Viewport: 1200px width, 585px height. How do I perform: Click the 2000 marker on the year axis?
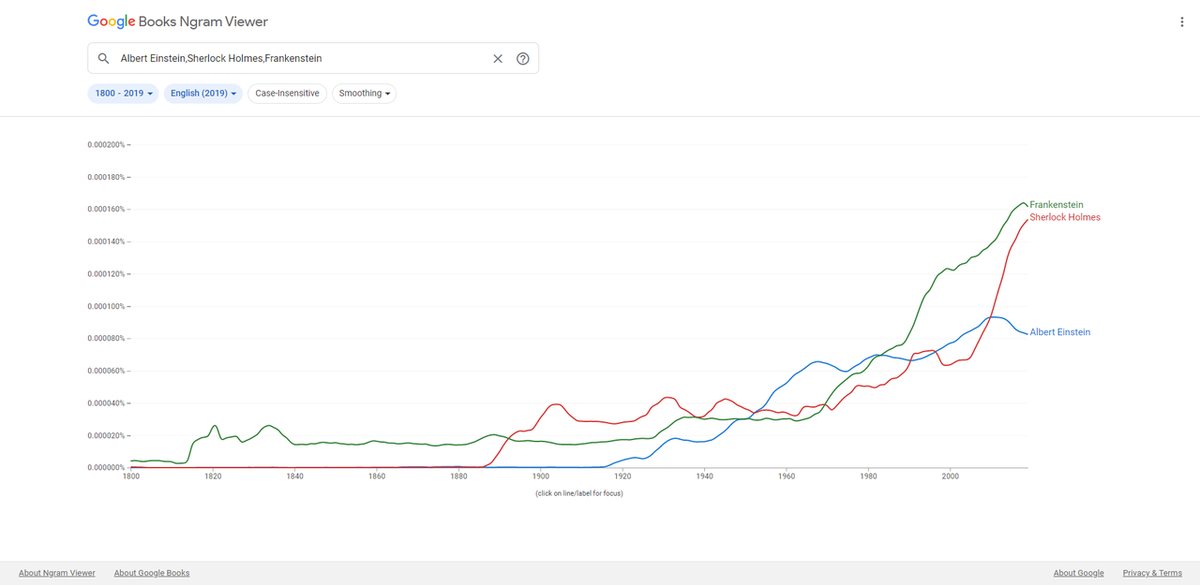pos(950,477)
